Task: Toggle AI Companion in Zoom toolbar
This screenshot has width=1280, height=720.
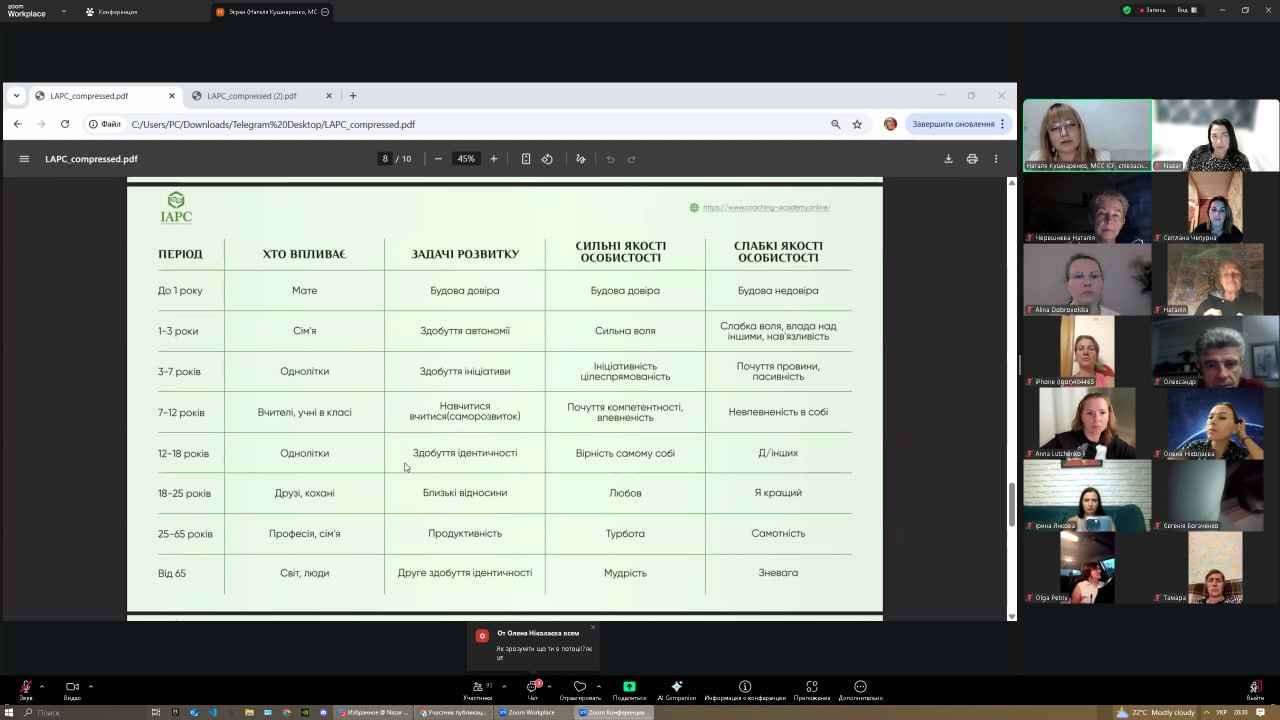Action: point(676,687)
